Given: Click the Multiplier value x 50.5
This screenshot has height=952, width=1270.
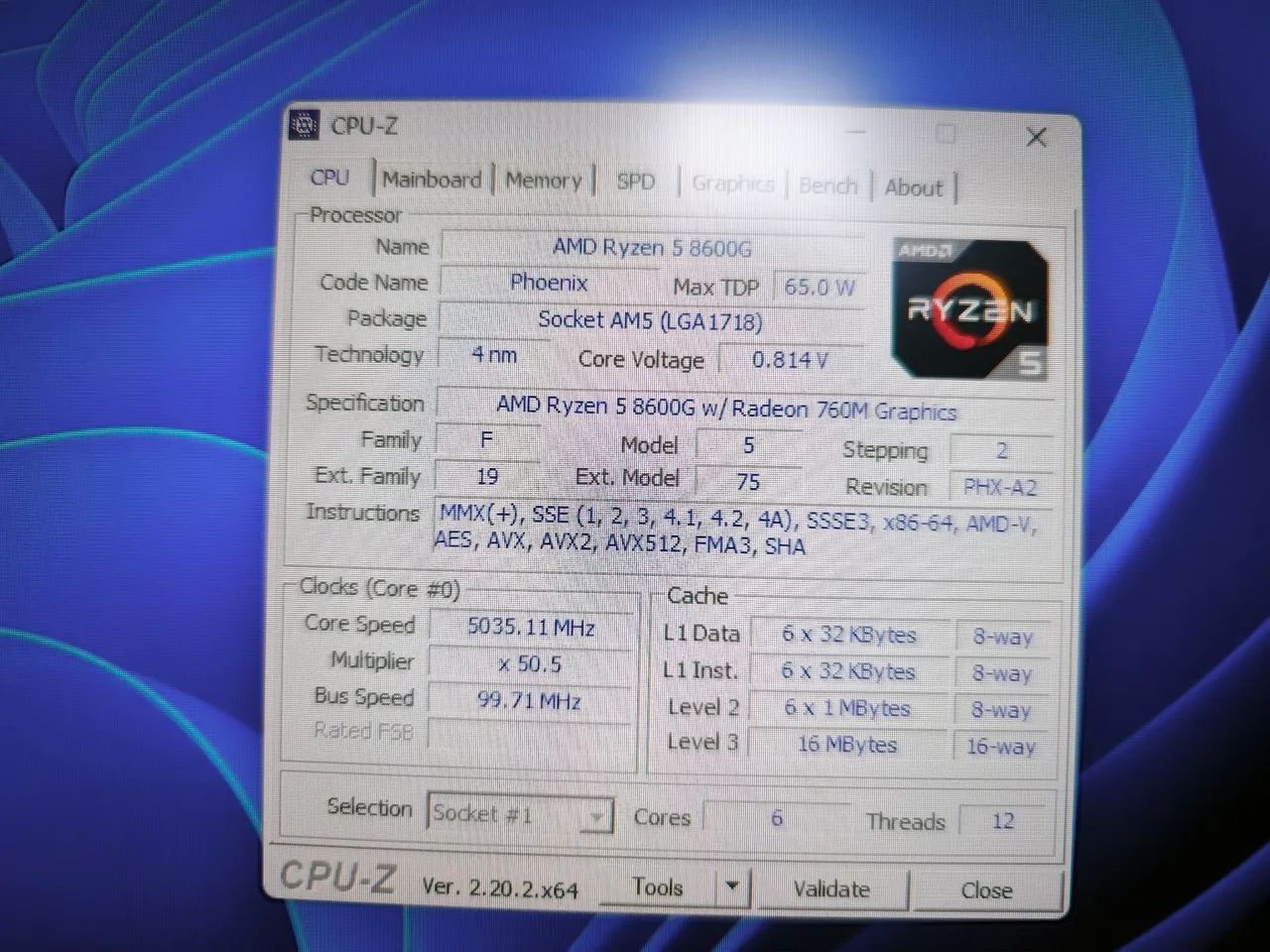Looking at the screenshot, I should click(x=530, y=664).
